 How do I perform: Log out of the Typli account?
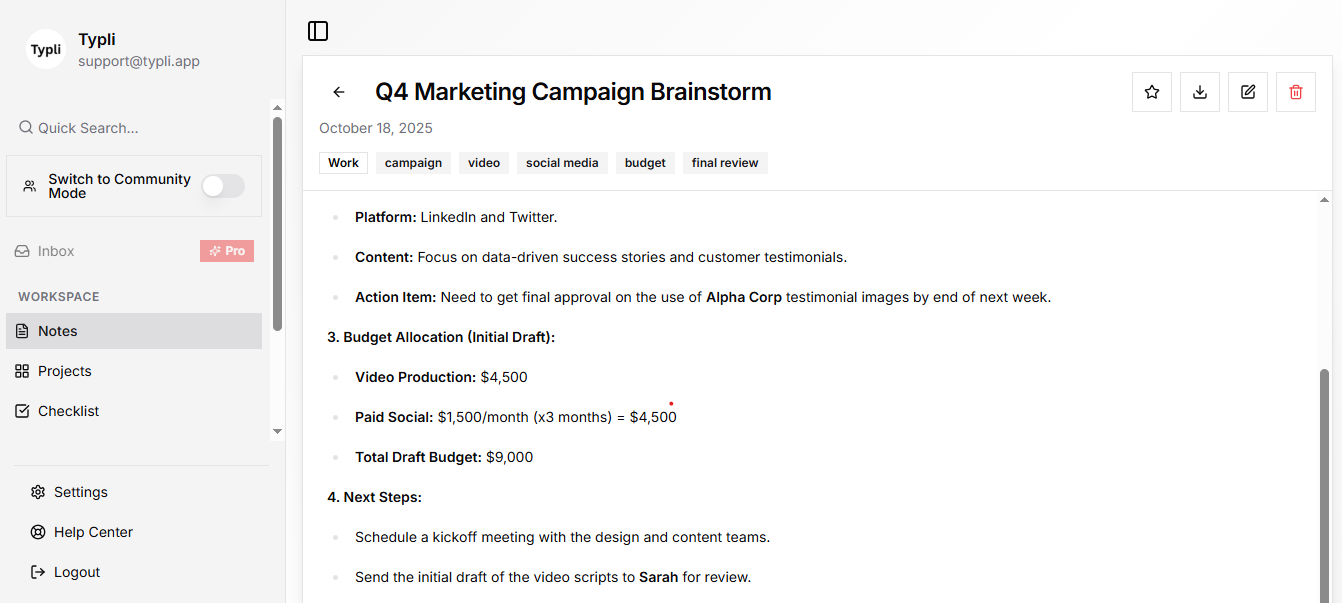point(76,572)
